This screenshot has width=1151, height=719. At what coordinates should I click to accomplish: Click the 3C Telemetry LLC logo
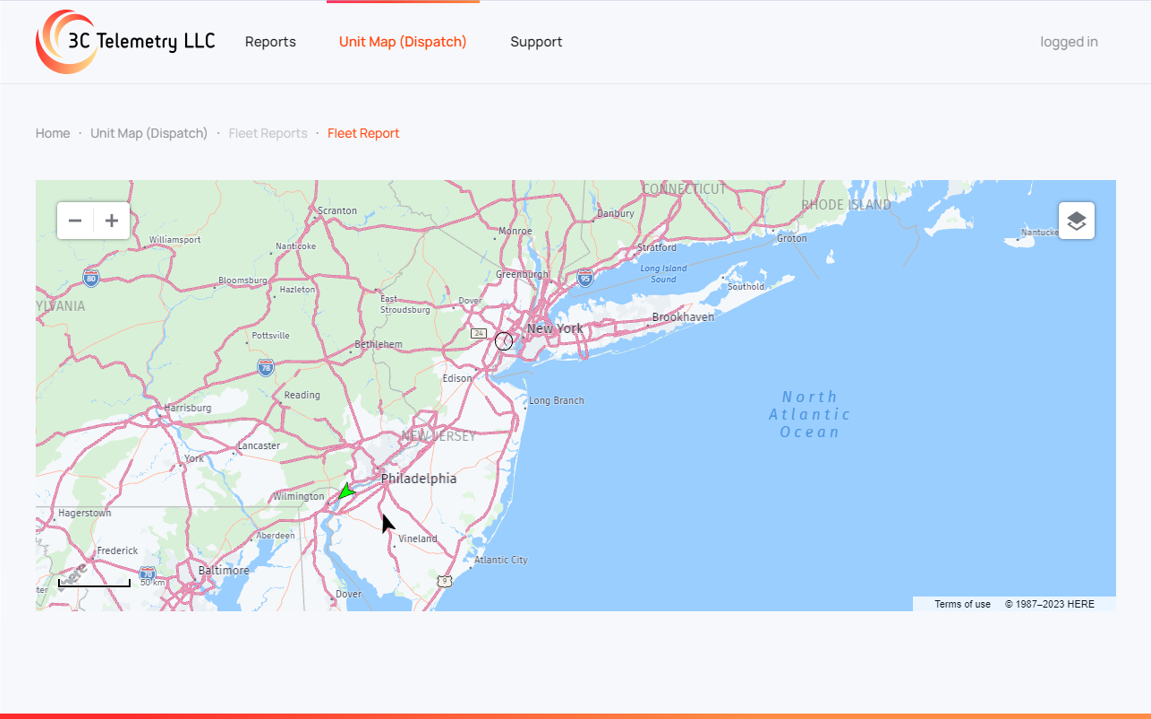pos(125,42)
